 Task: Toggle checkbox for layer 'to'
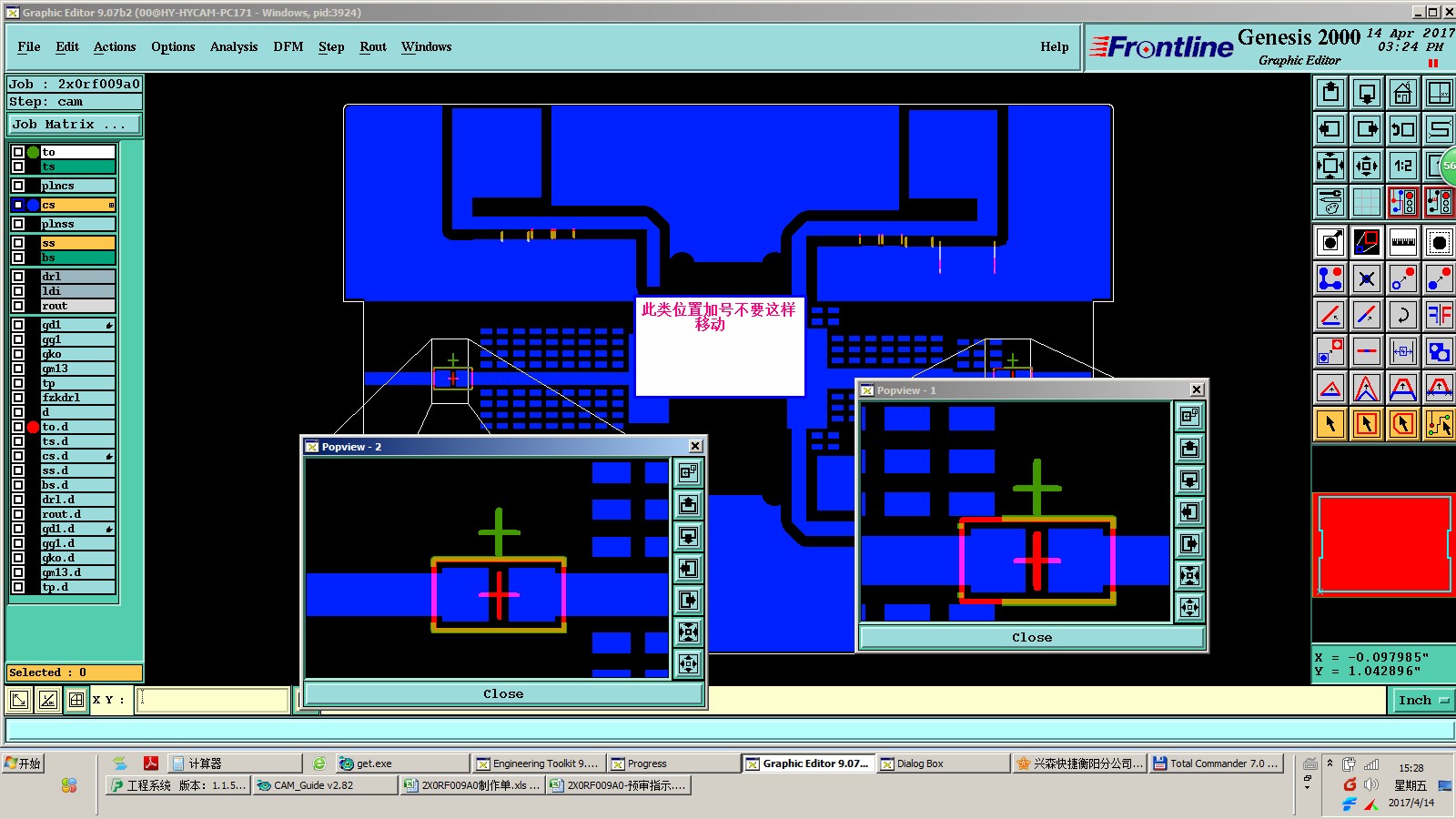coord(18,152)
